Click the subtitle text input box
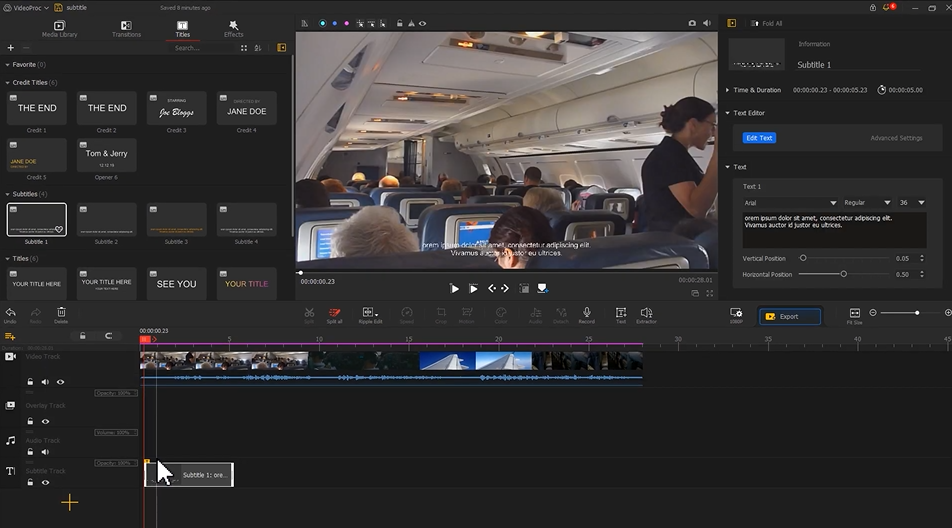952x528 pixels. 834,229
